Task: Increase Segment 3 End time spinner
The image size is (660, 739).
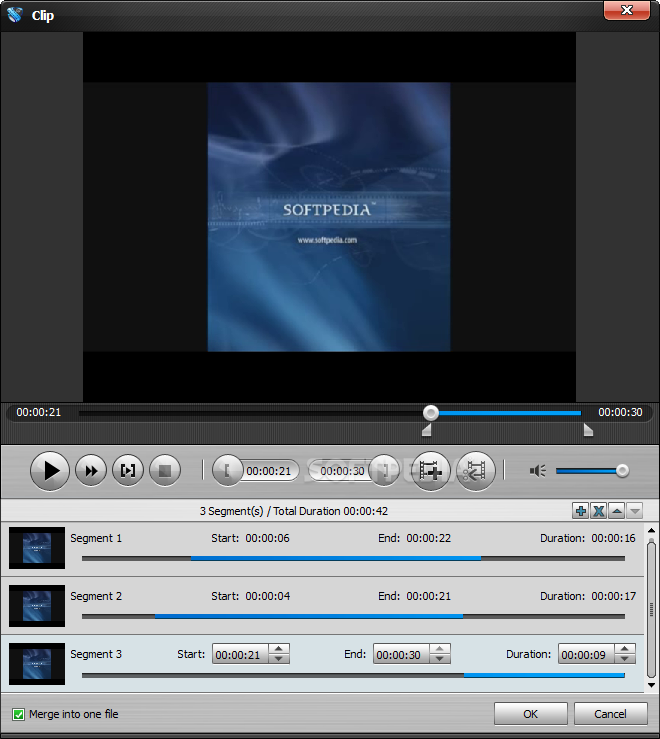Action: coord(439,649)
